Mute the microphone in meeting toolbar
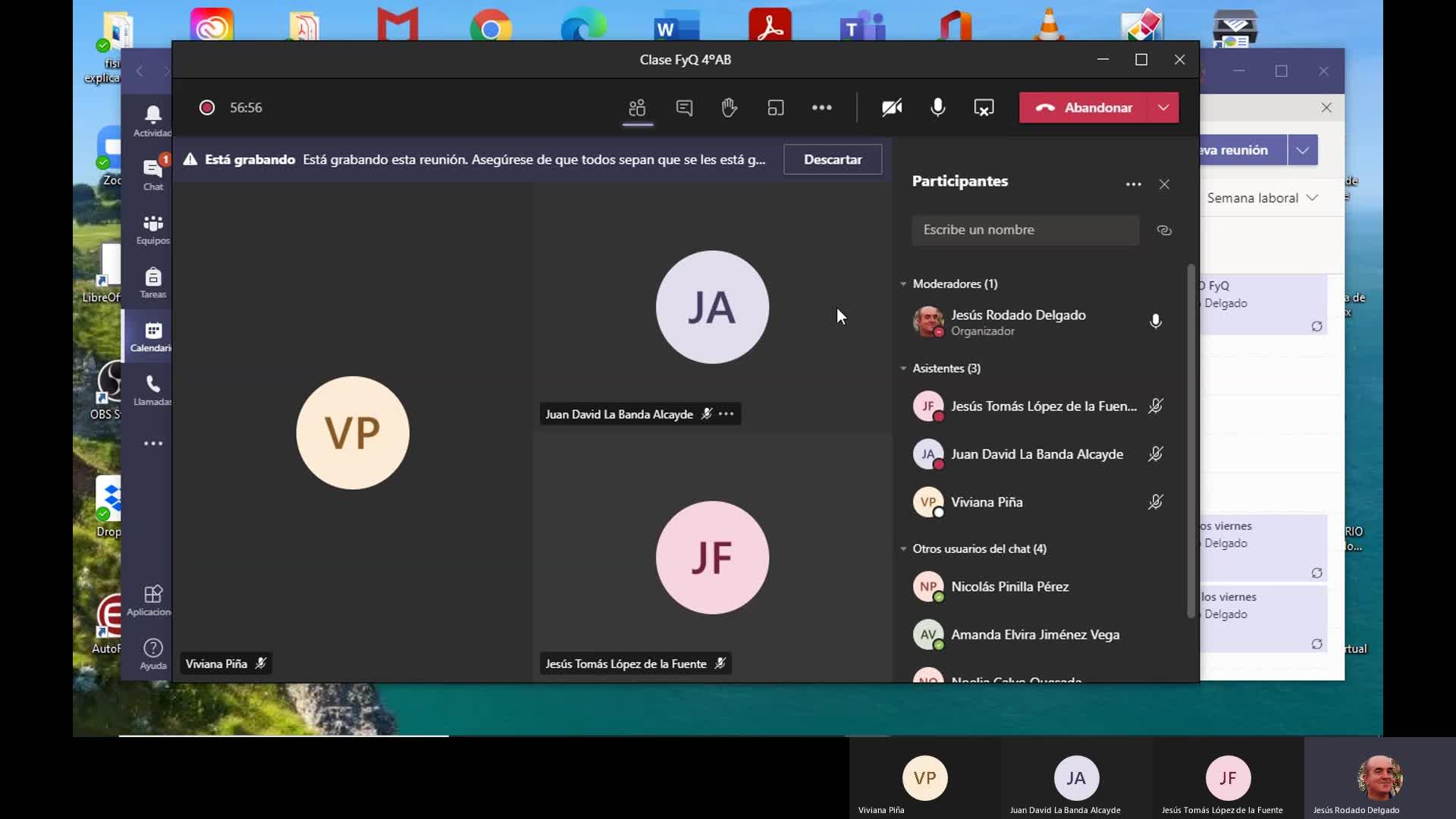 tap(937, 108)
